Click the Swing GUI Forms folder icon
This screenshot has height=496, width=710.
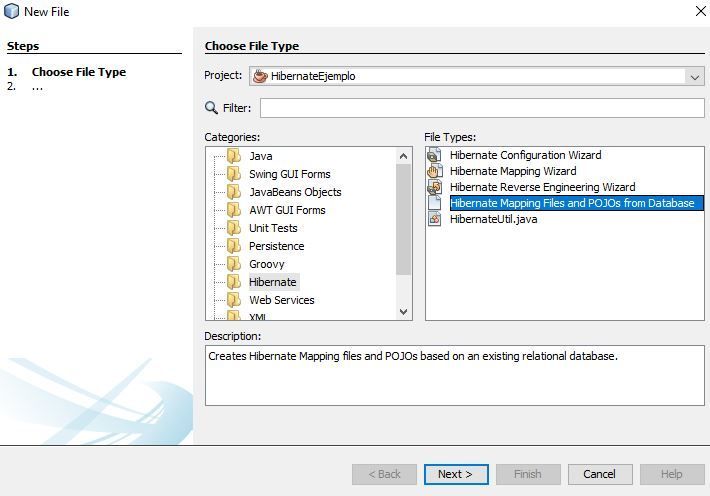(234, 174)
